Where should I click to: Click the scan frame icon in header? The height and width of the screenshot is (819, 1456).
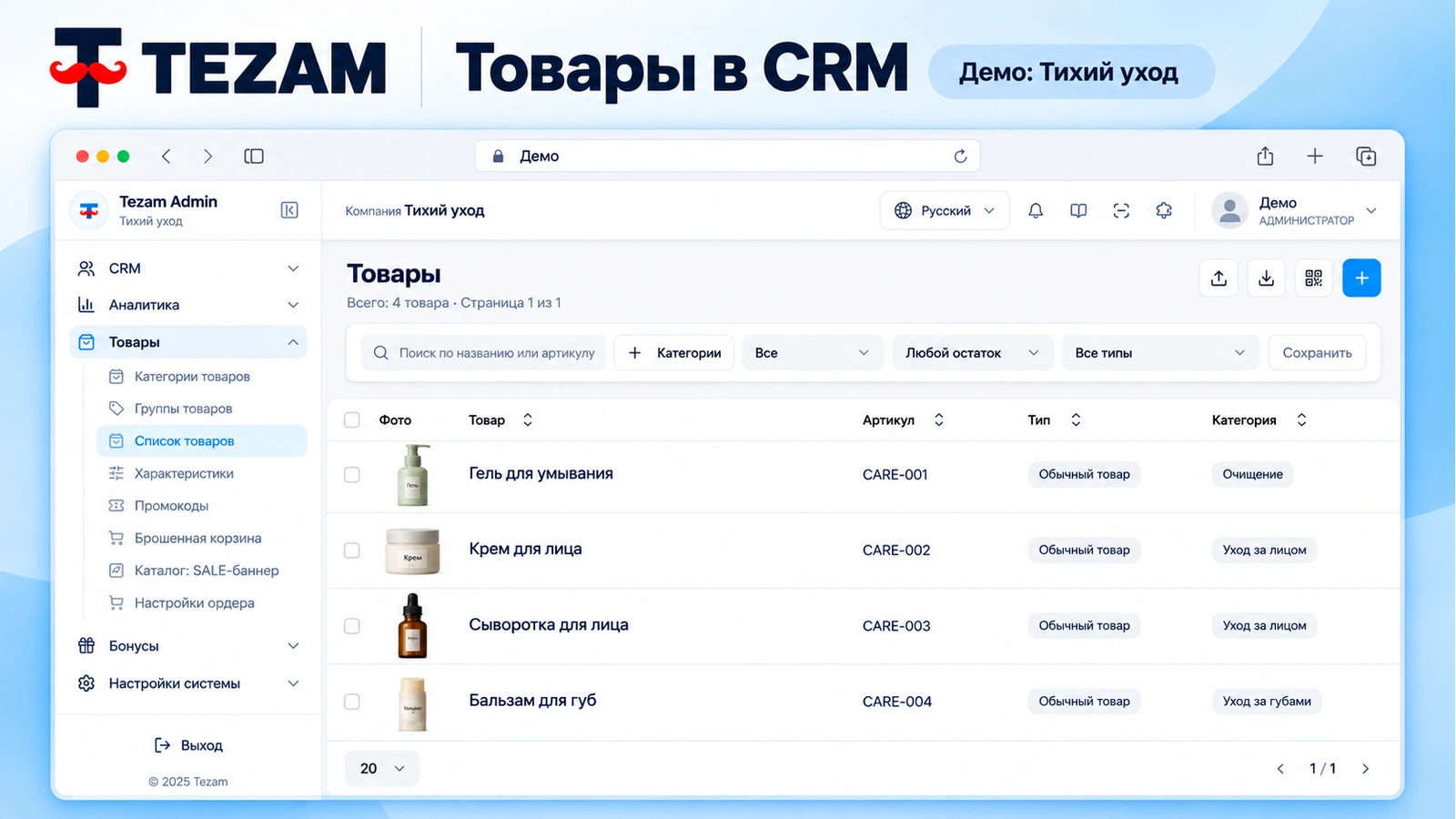click(1121, 210)
